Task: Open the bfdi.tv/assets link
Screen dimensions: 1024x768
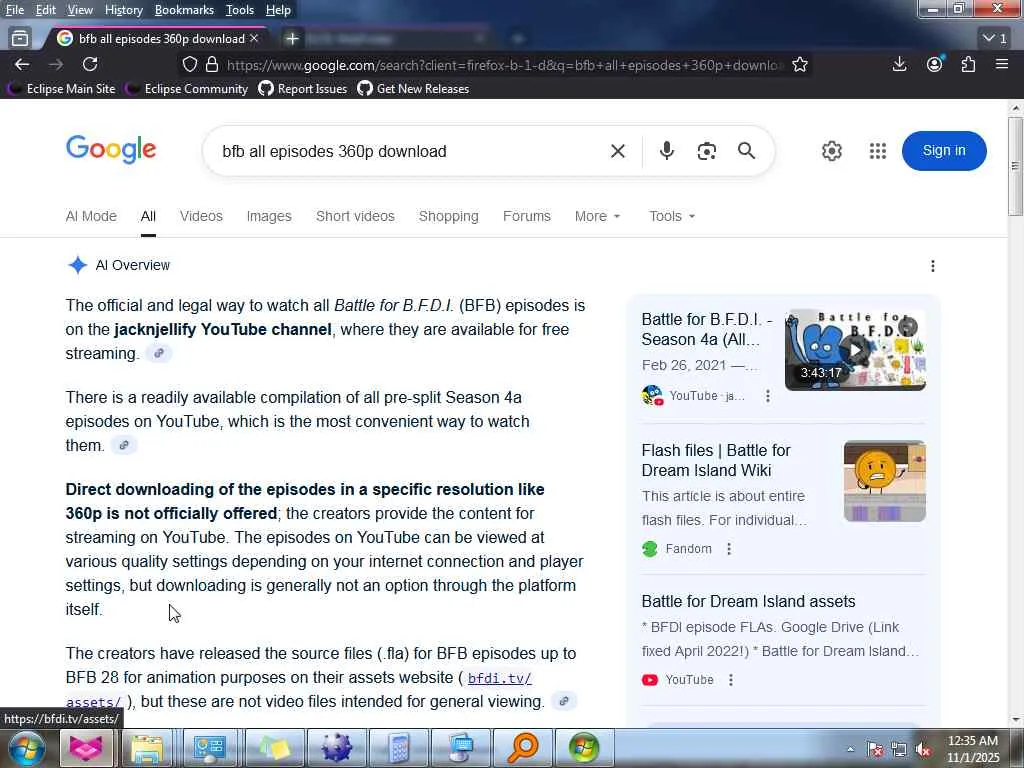Action: click(x=500, y=679)
